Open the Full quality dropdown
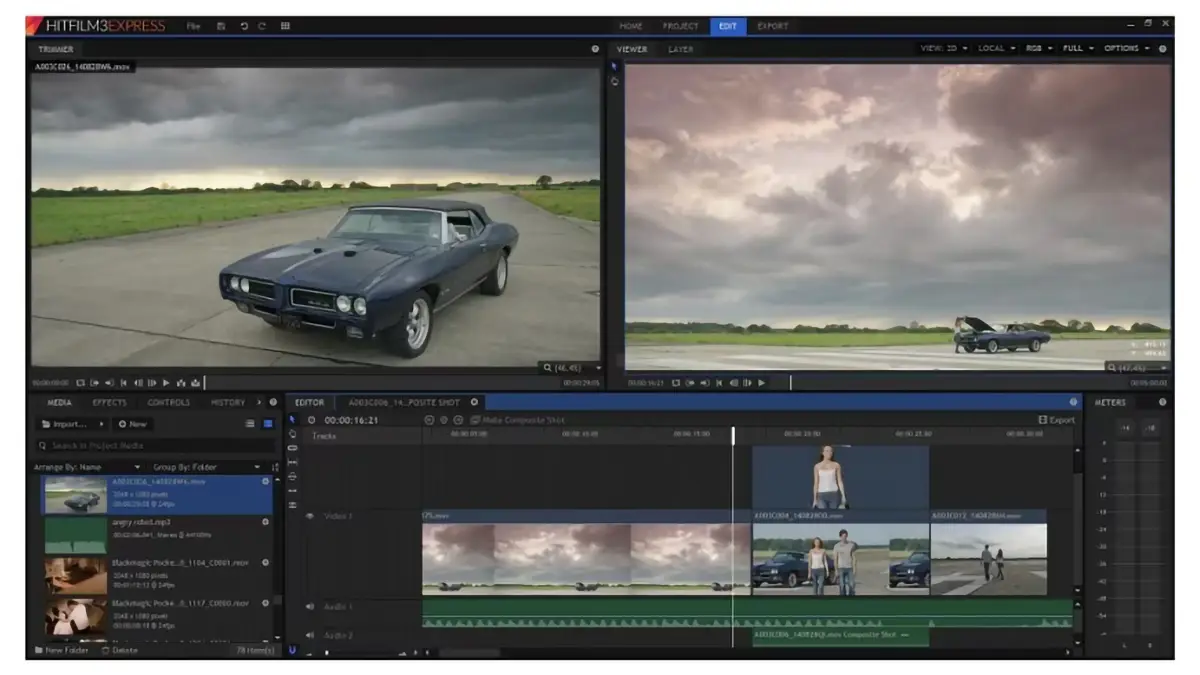 coord(1078,48)
